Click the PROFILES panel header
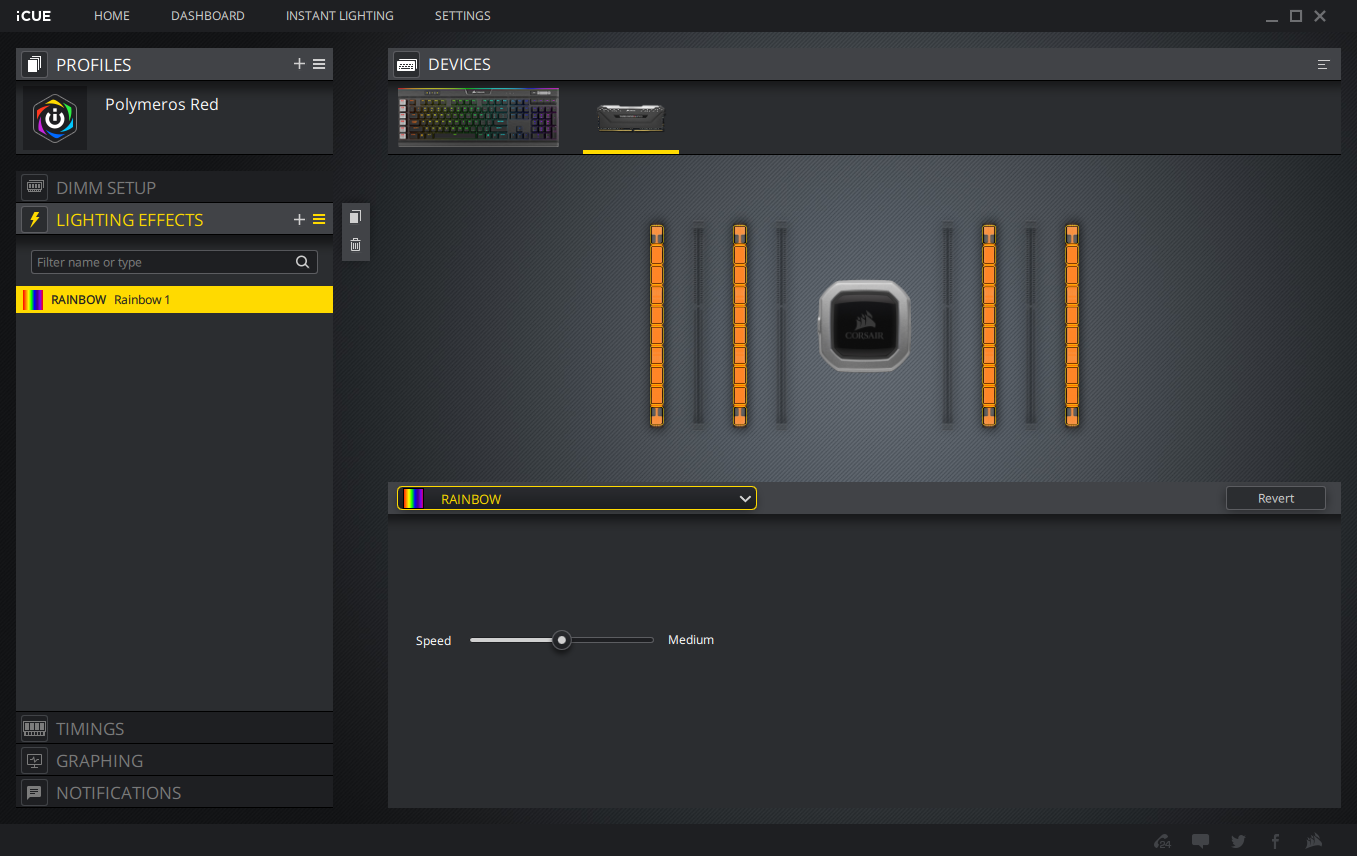The width and height of the screenshot is (1357, 856). click(175, 64)
